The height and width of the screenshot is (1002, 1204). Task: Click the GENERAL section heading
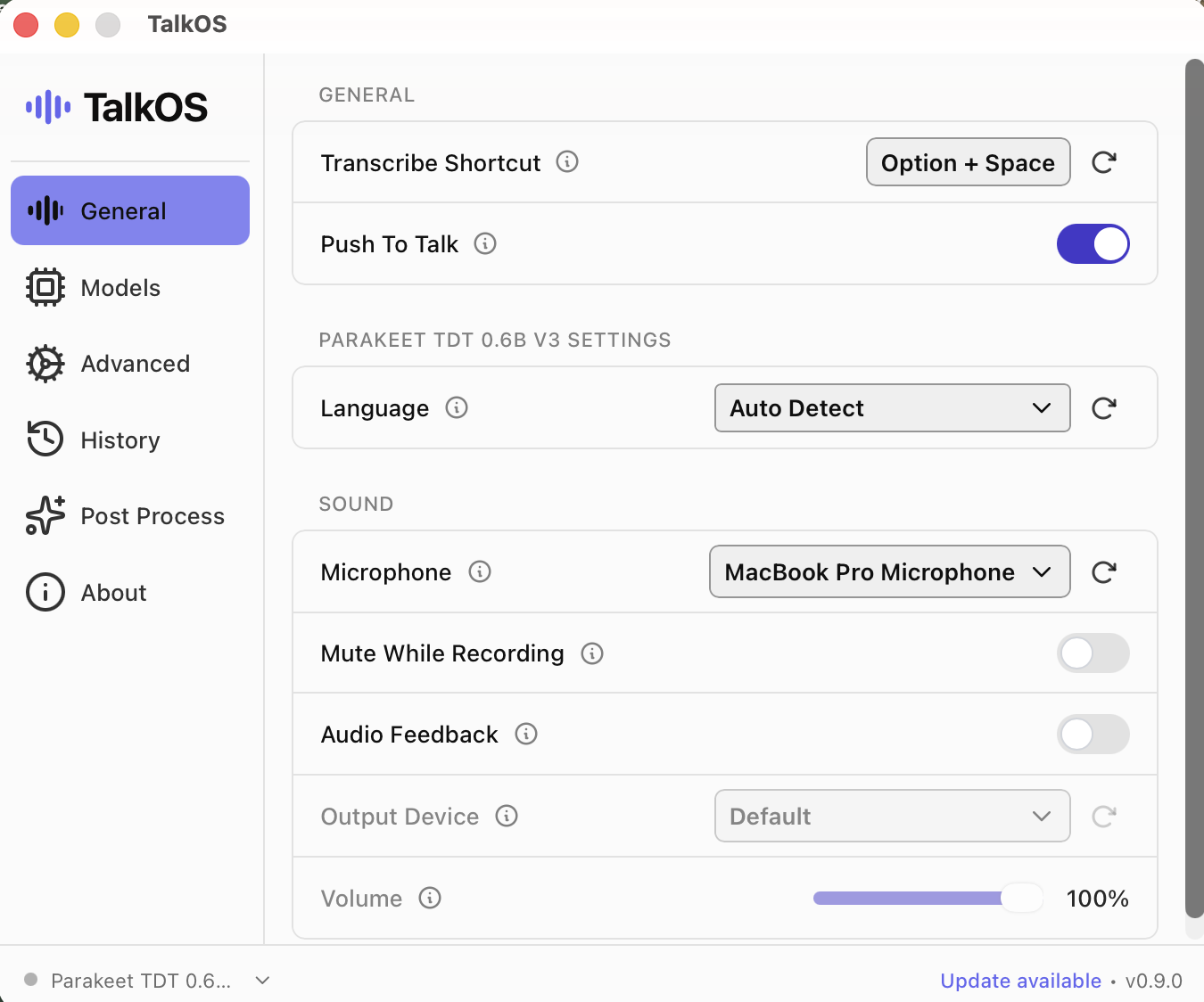coord(367,94)
